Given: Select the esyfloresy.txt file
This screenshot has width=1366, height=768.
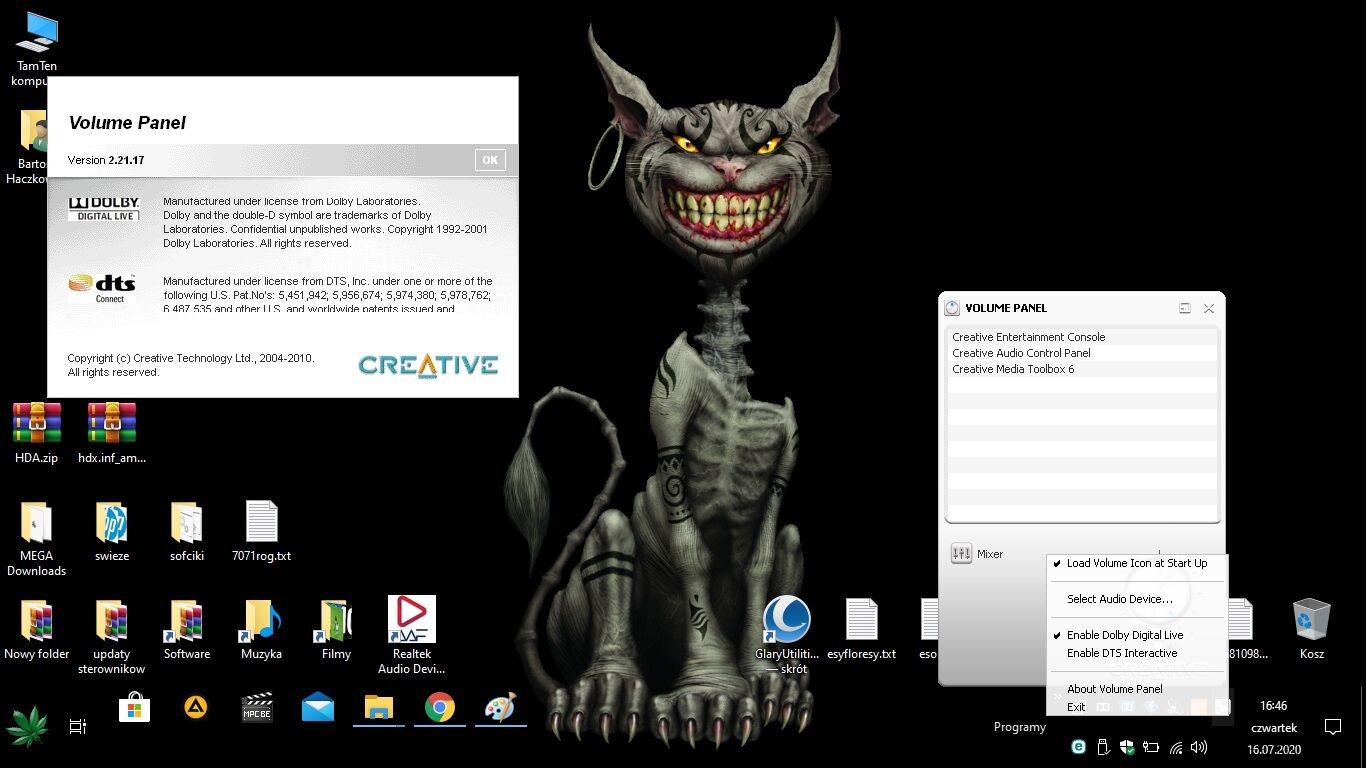Looking at the screenshot, I should (x=862, y=629).
